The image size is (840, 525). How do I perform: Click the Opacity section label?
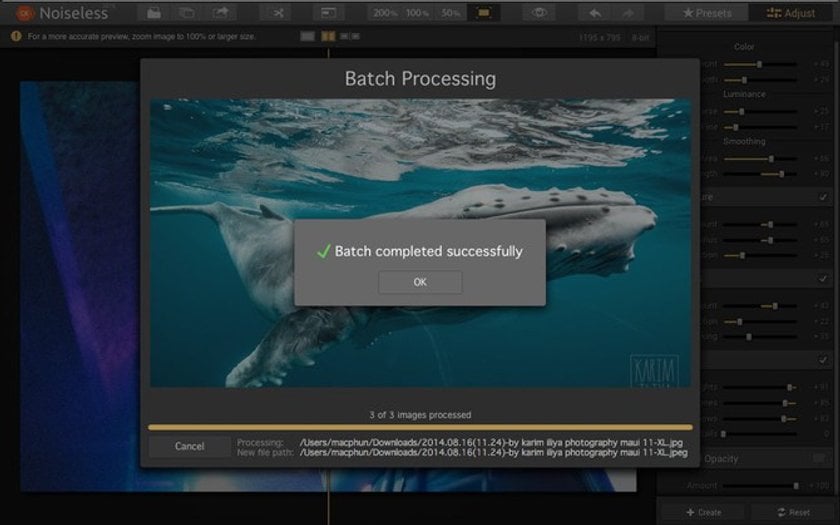pyautogui.click(x=721, y=459)
